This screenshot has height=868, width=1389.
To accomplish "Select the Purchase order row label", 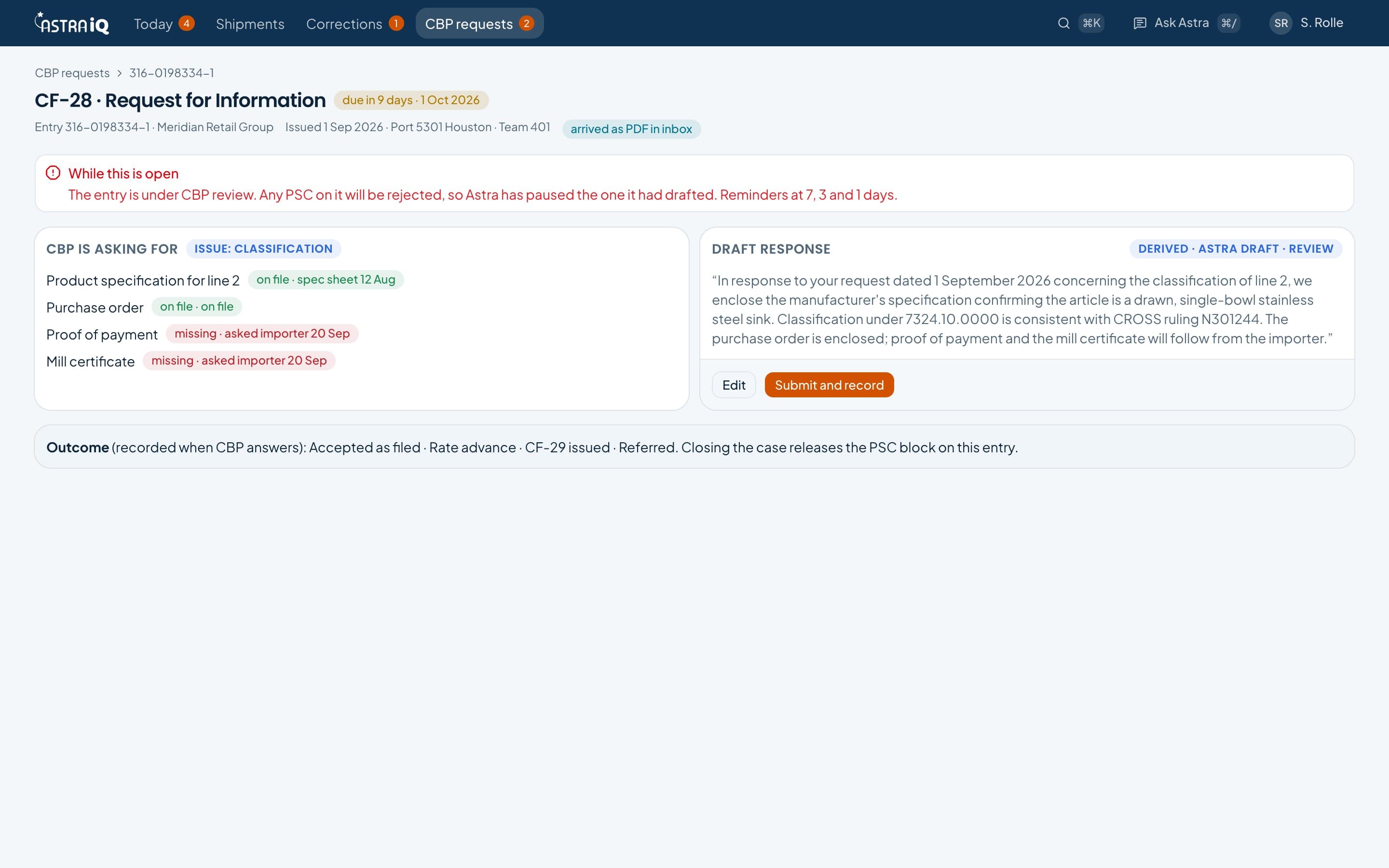I will click(95, 307).
